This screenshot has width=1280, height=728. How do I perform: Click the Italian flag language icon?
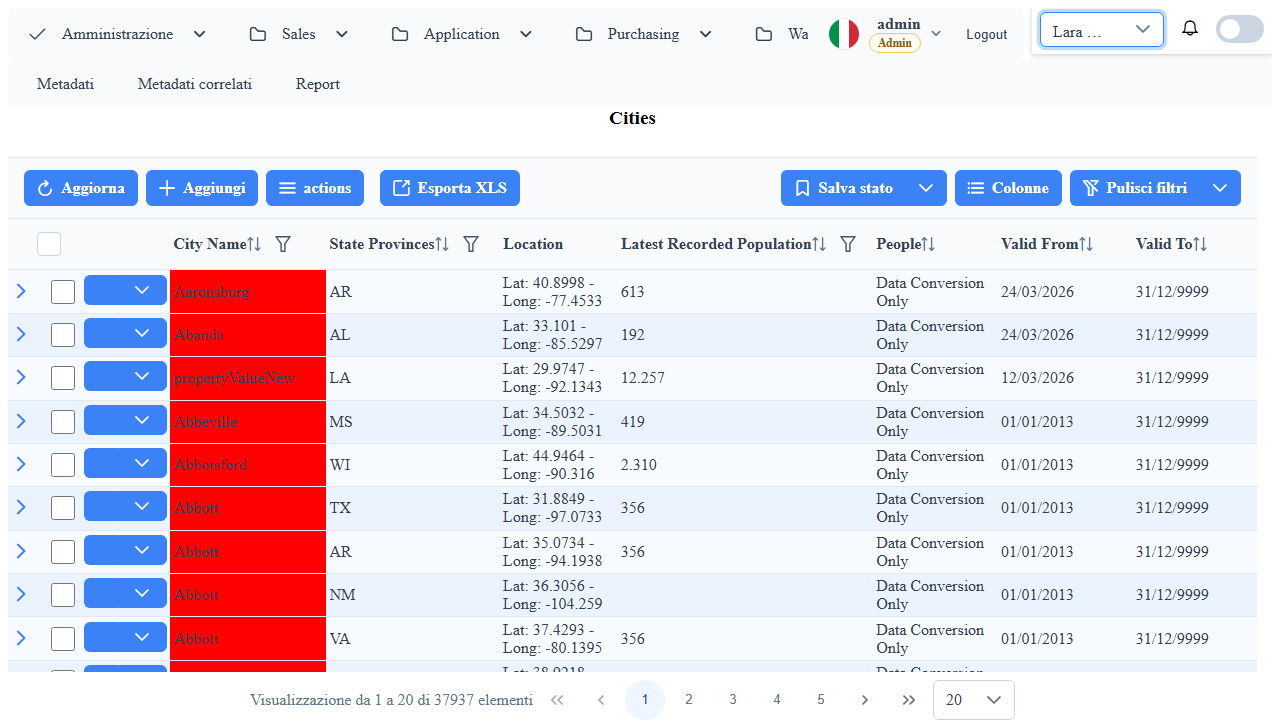pos(844,34)
